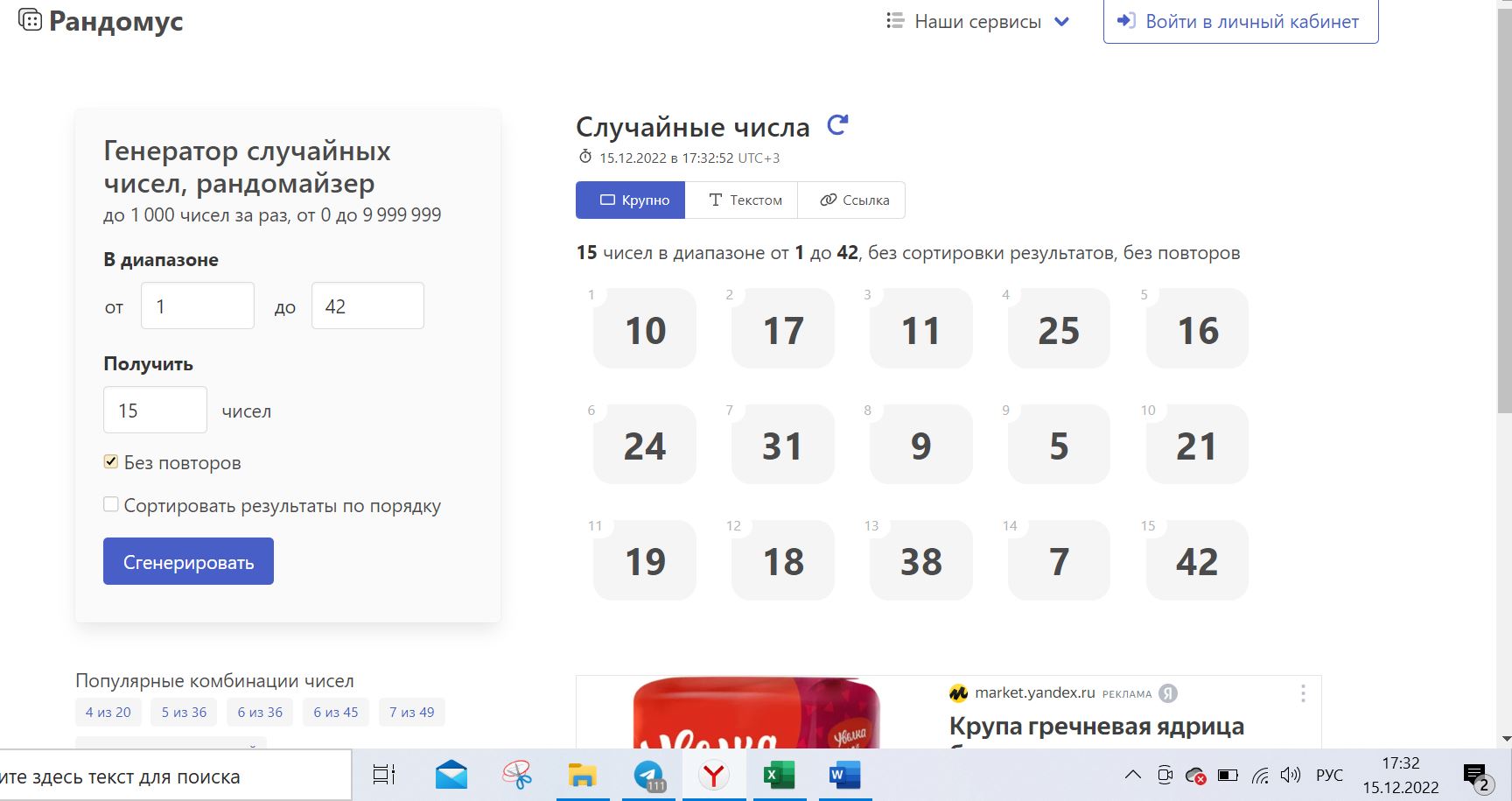Click the Рандомус logo icon
The height and width of the screenshot is (801, 1512).
pyautogui.click(x=30, y=20)
